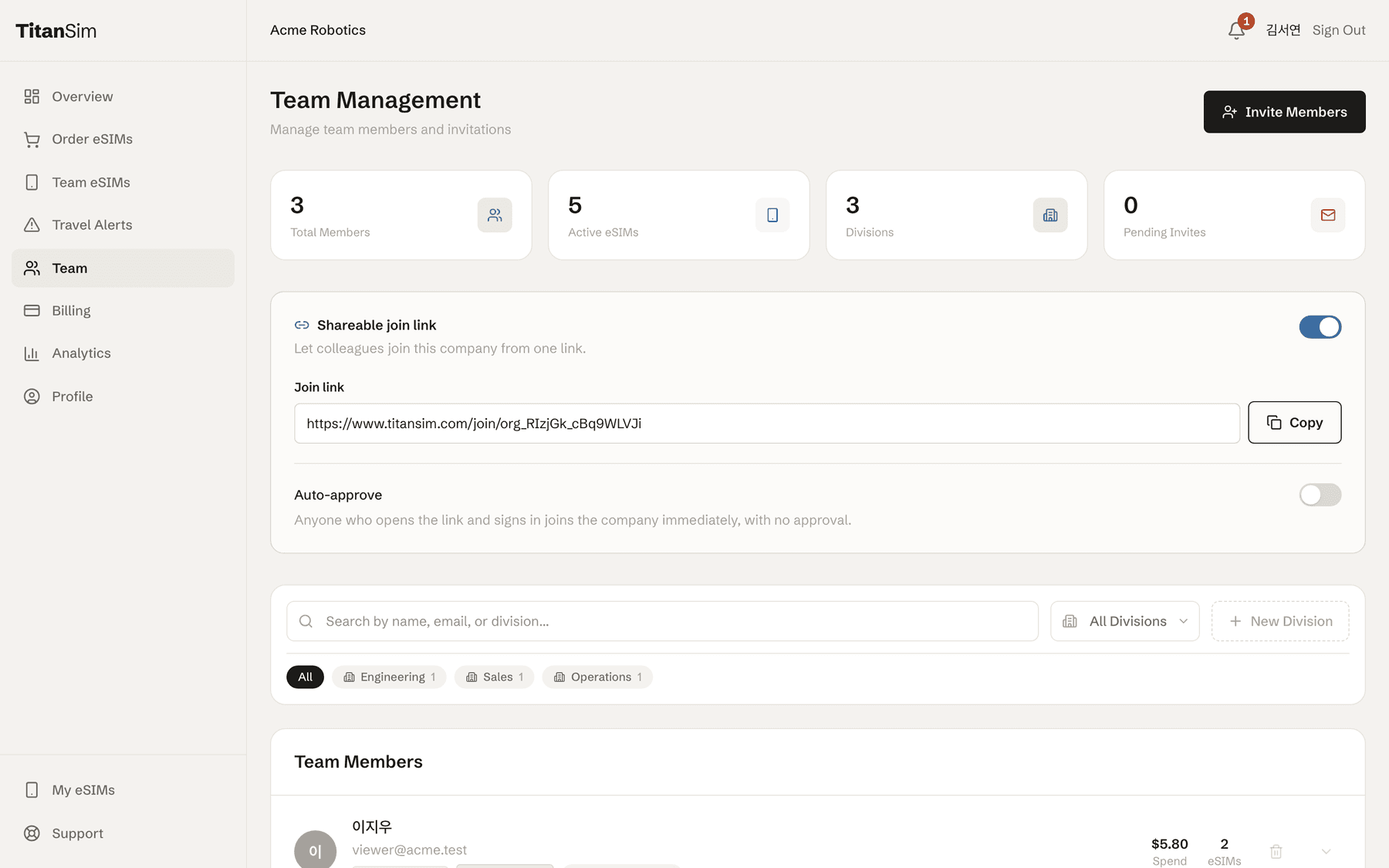Image resolution: width=1389 pixels, height=868 pixels.
Task: Open the Team page in sidebar
Action: 123,268
